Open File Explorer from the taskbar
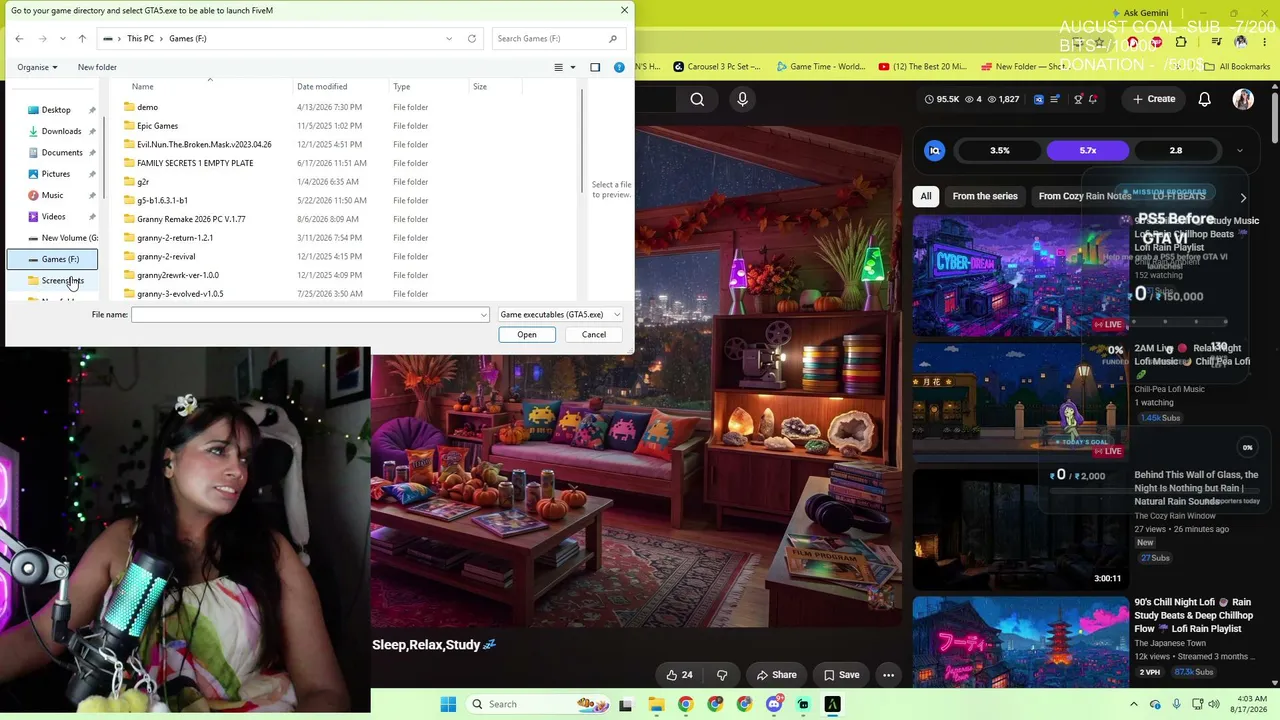The height and width of the screenshot is (720, 1280). (656, 704)
